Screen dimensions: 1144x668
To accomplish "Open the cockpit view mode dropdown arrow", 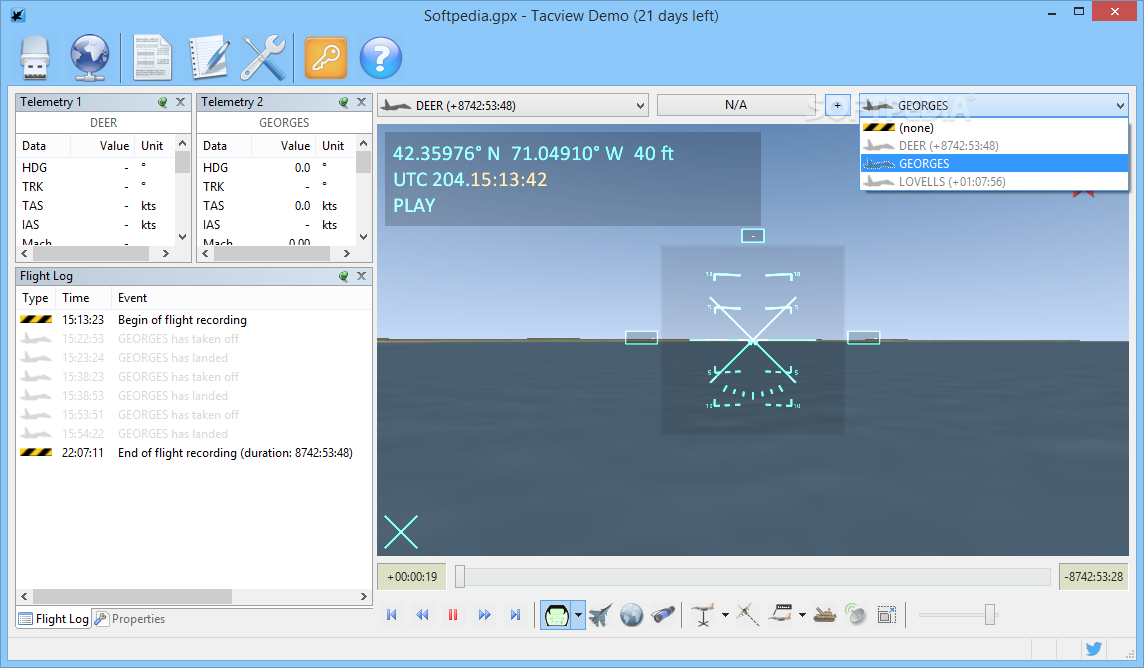I will pyautogui.click(x=579, y=615).
